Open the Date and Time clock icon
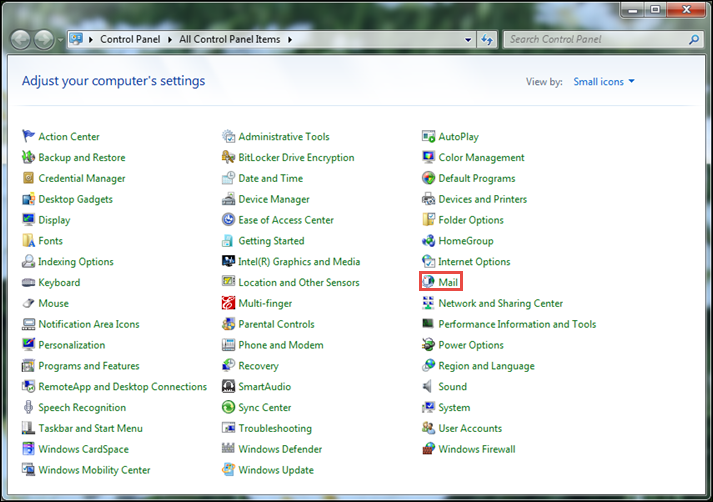Screen dimensions: 713x502 228,178
